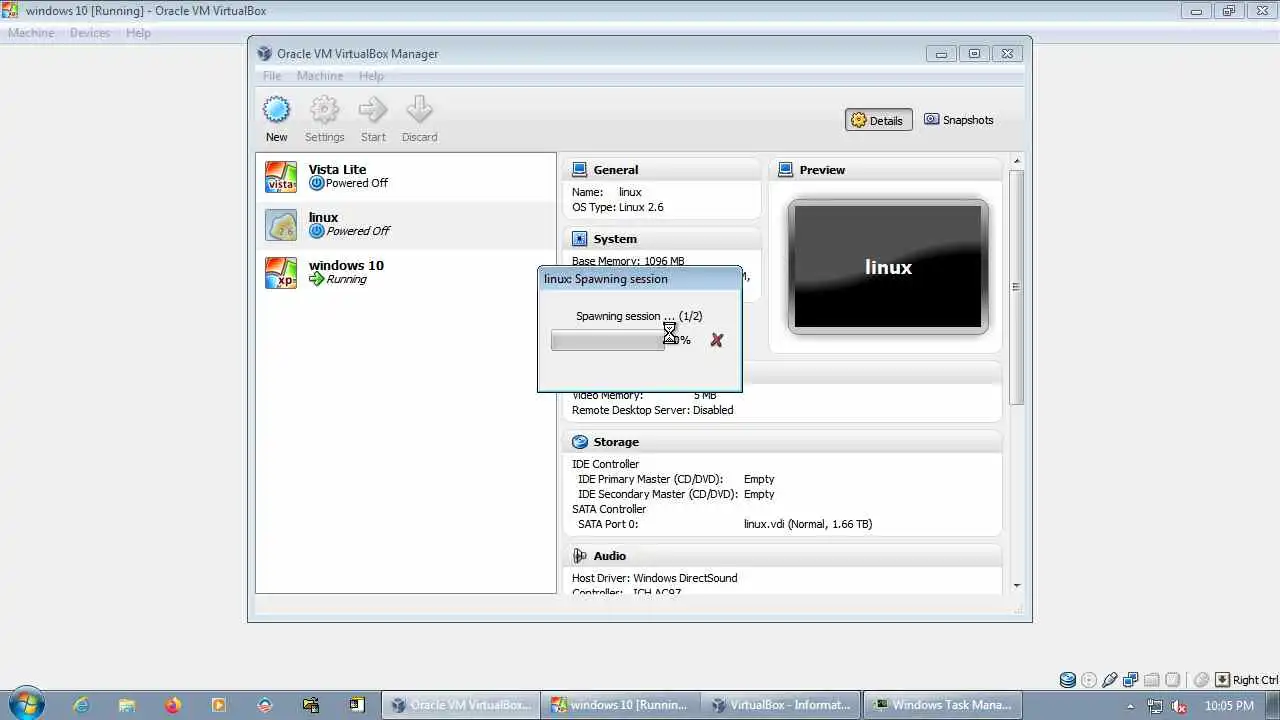The image size is (1280, 720).
Task: Click the details pane scrollbar thumb
Action: tap(1017, 287)
